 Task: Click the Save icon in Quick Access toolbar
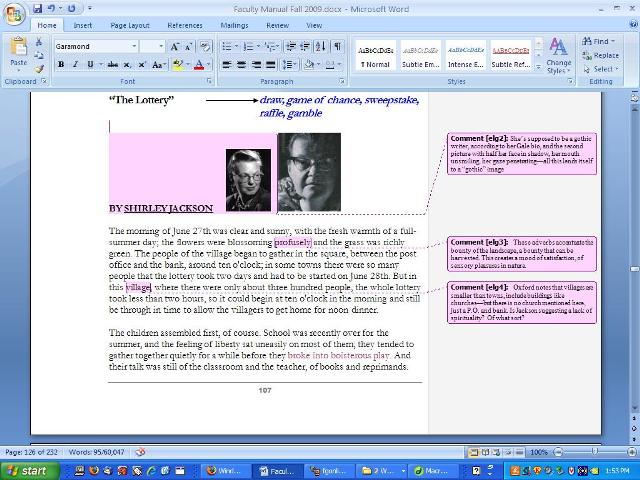tap(36, 8)
